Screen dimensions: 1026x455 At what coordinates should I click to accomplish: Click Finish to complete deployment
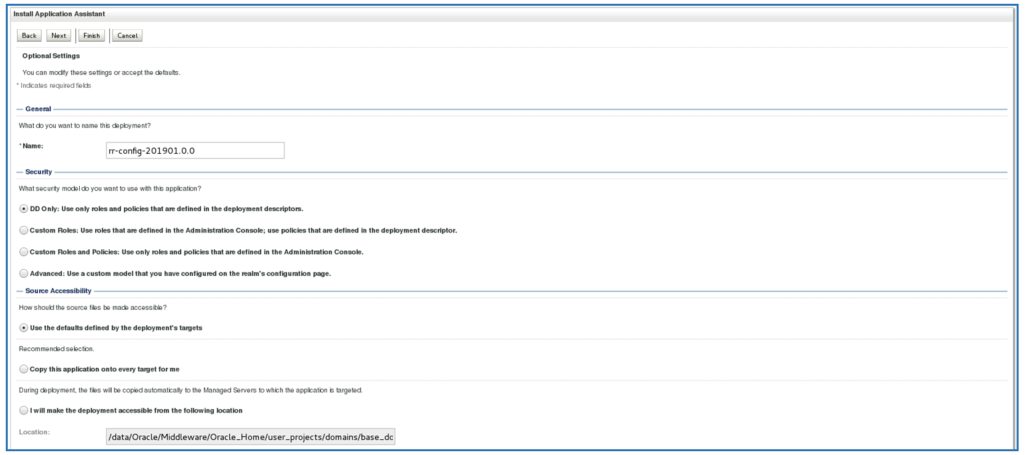92,36
